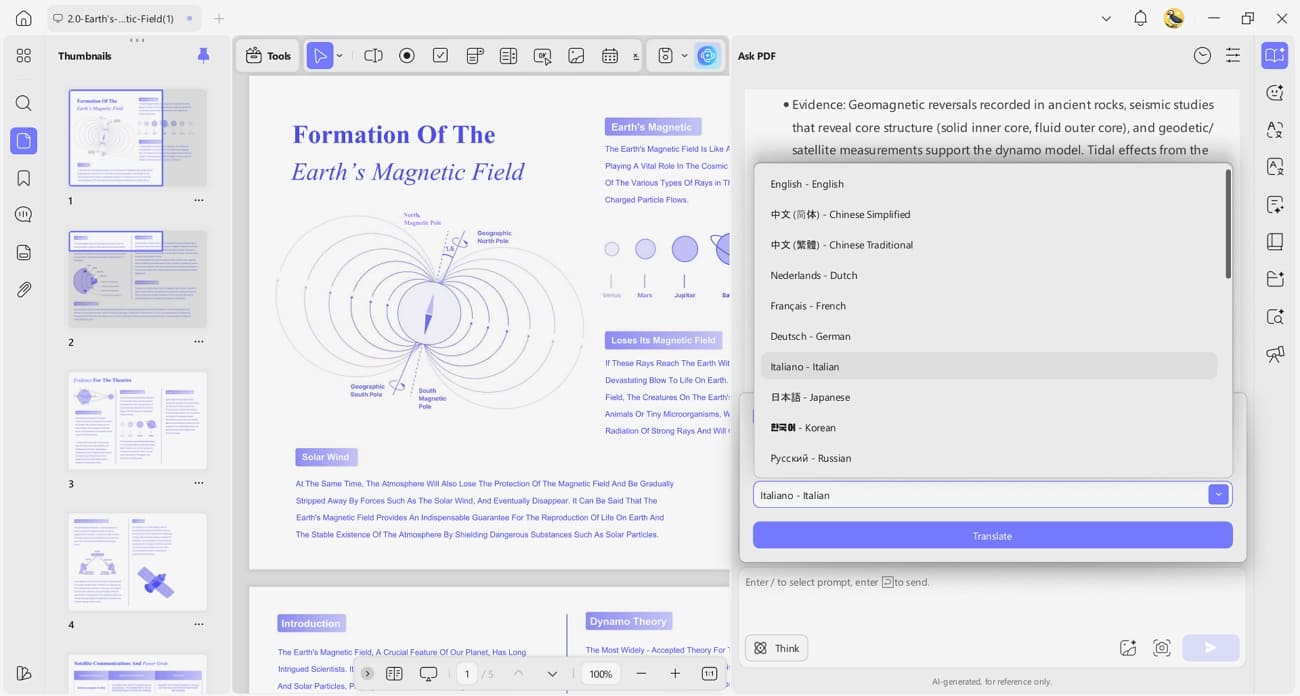Open the Italiano - Italian language combo box
The height and width of the screenshot is (696, 1300).
[992, 495]
